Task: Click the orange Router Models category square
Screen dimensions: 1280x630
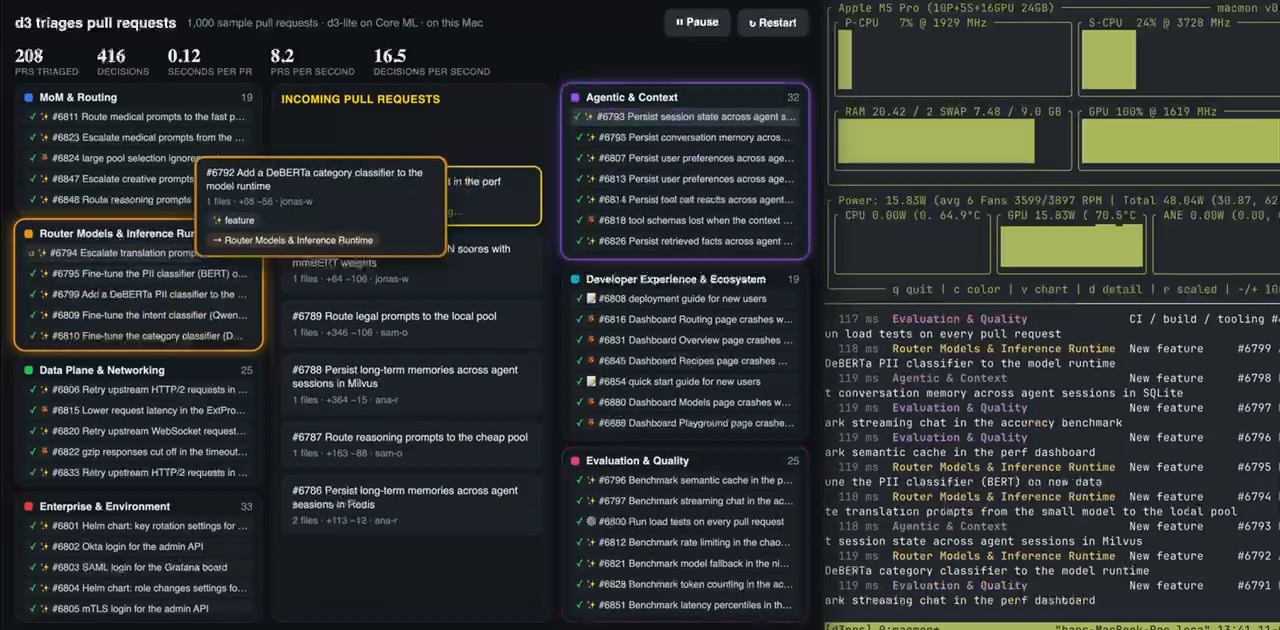Action: [28, 234]
